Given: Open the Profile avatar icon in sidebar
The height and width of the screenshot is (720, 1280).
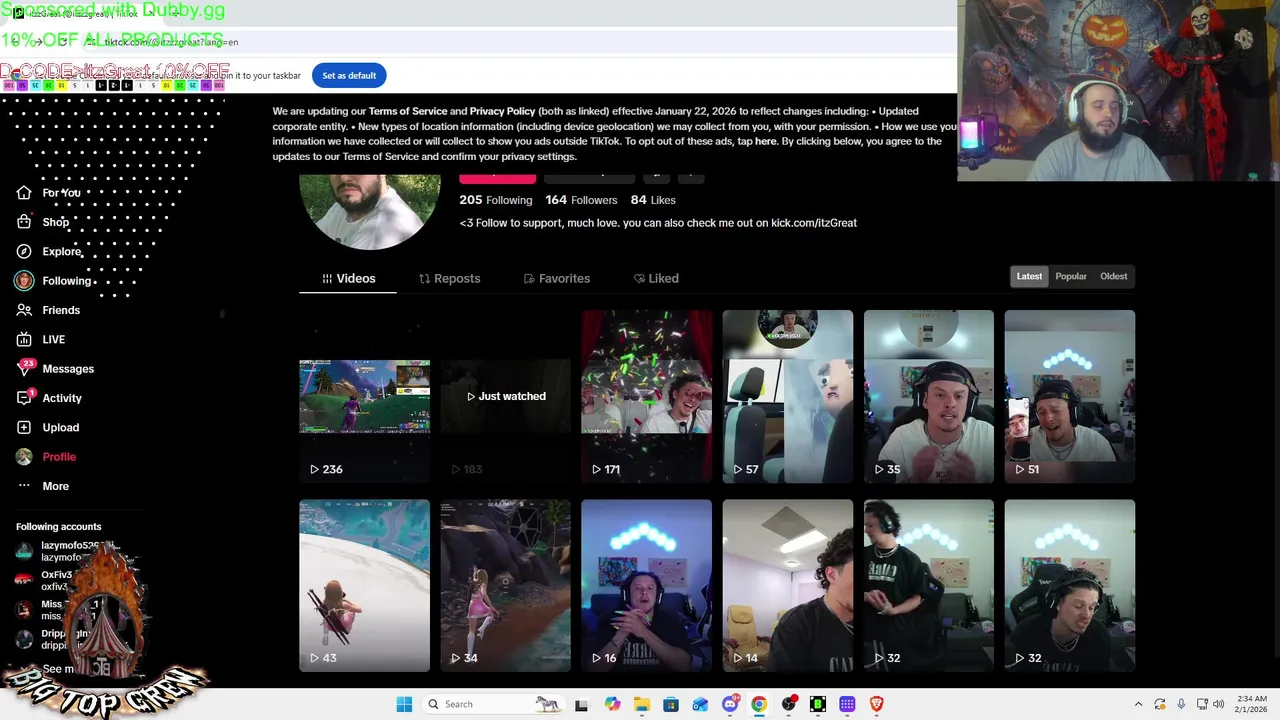Looking at the screenshot, I should [24, 457].
